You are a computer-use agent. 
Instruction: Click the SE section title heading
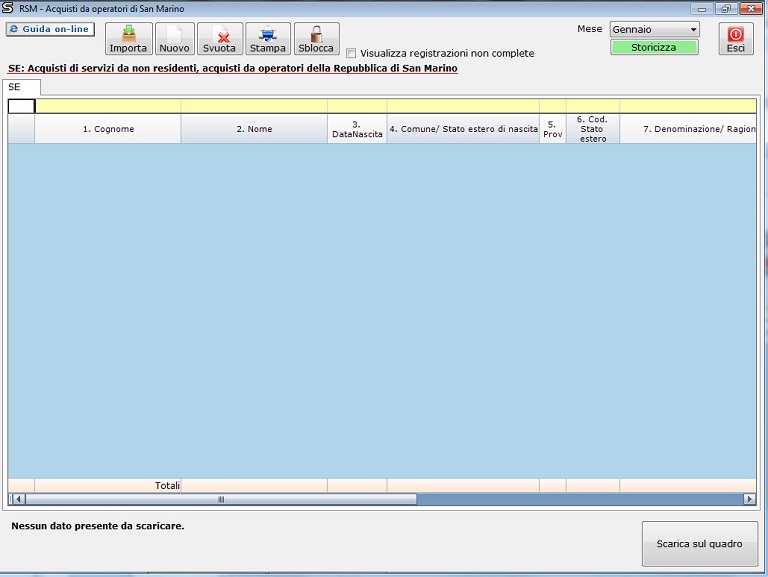pos(233,68)
